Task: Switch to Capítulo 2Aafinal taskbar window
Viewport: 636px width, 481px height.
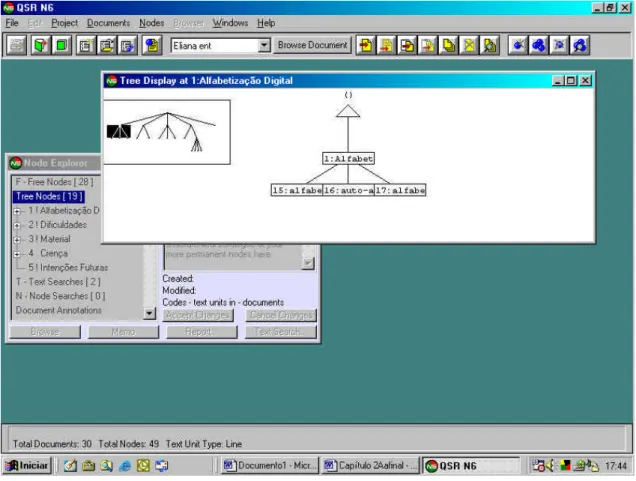Action: 371,466
